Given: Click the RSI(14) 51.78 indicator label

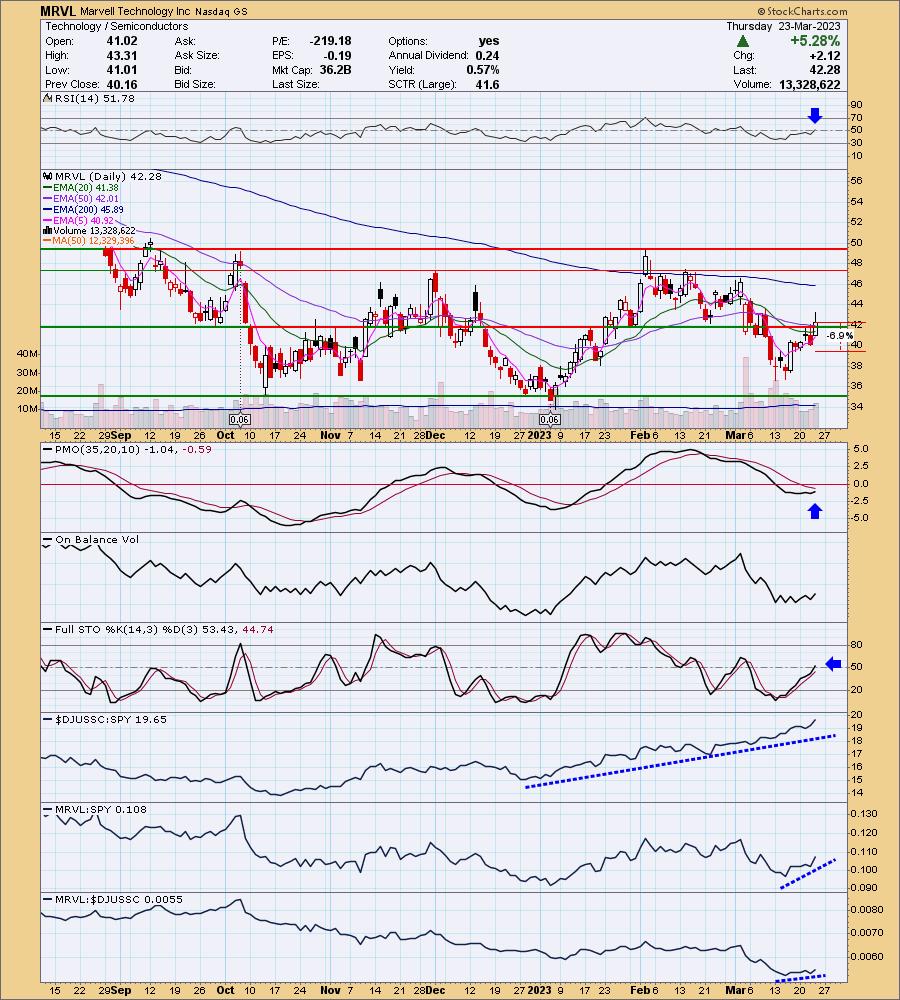Looking at the screenshot, I should (x=95, y=98).
